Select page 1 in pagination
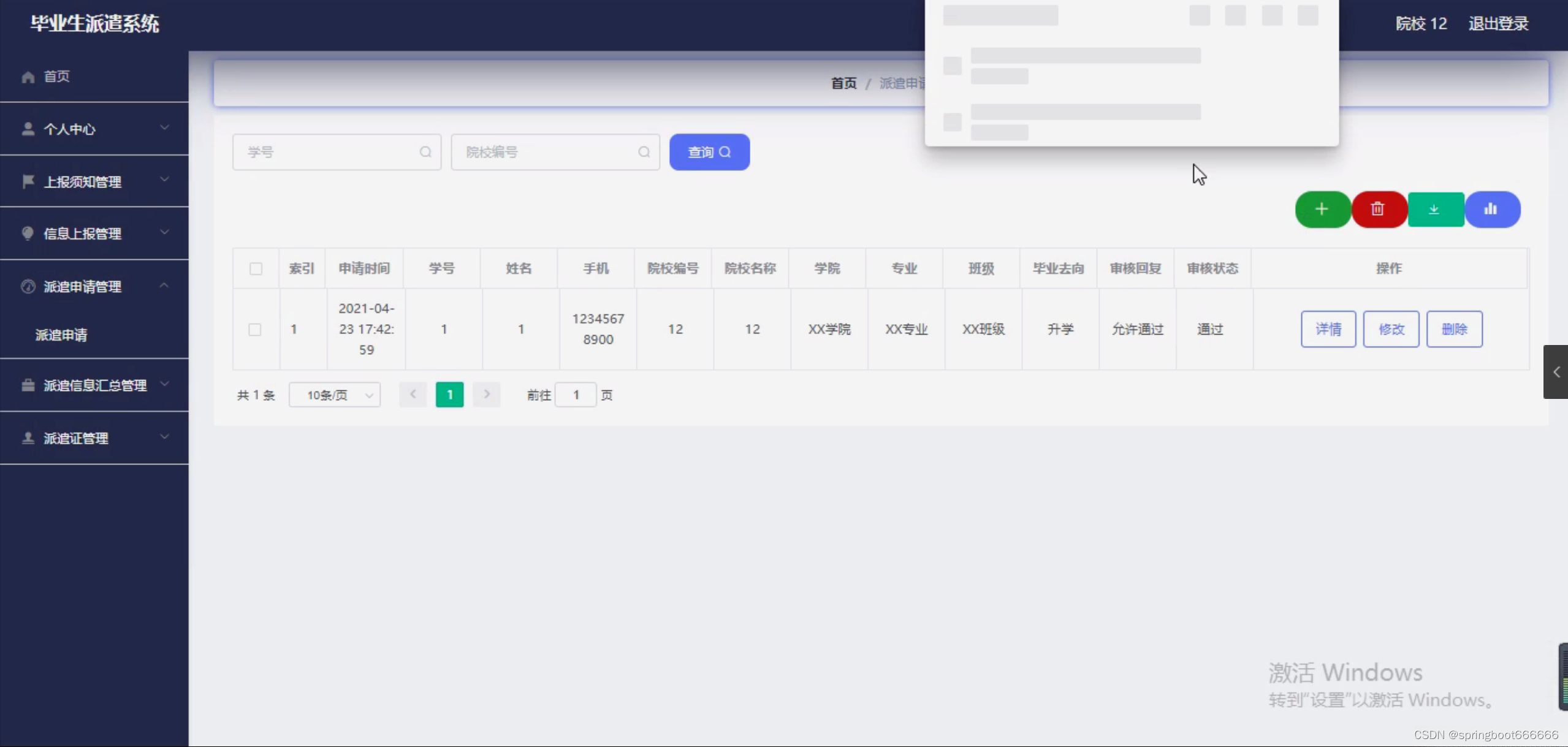1568x747 pixels. [449, 395]
